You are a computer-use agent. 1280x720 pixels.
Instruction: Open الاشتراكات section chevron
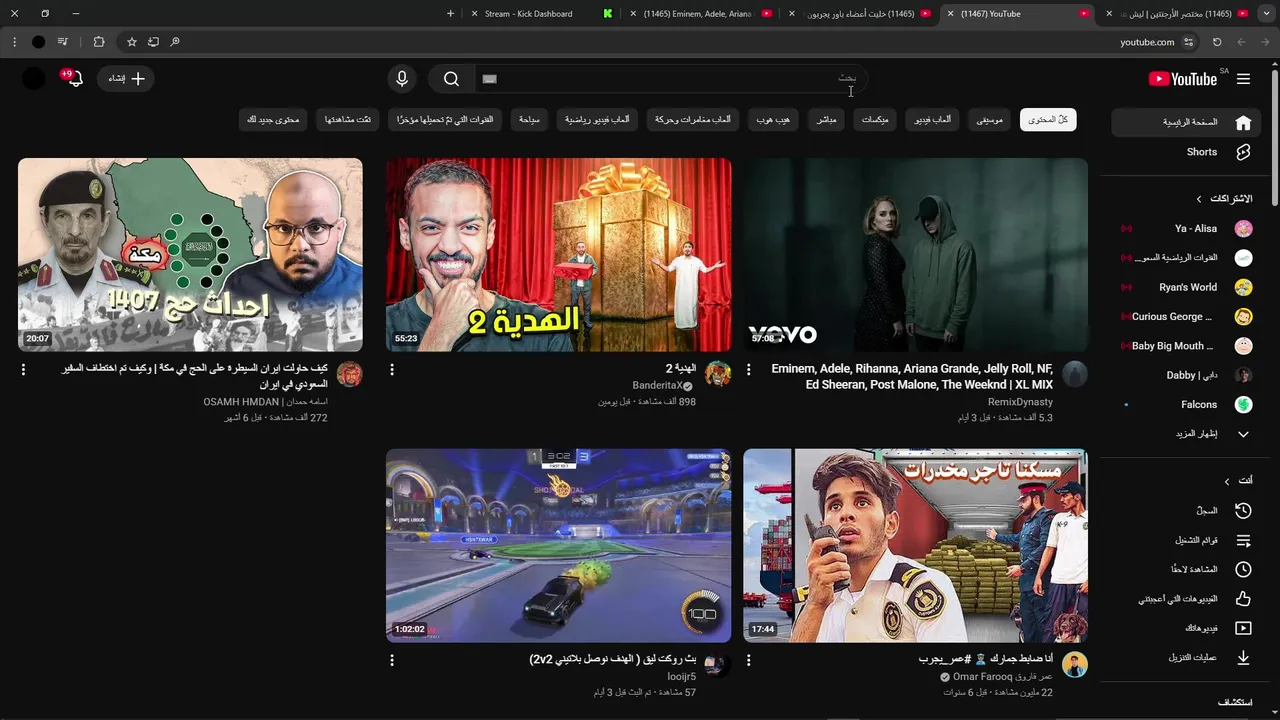click(1199, 199)
